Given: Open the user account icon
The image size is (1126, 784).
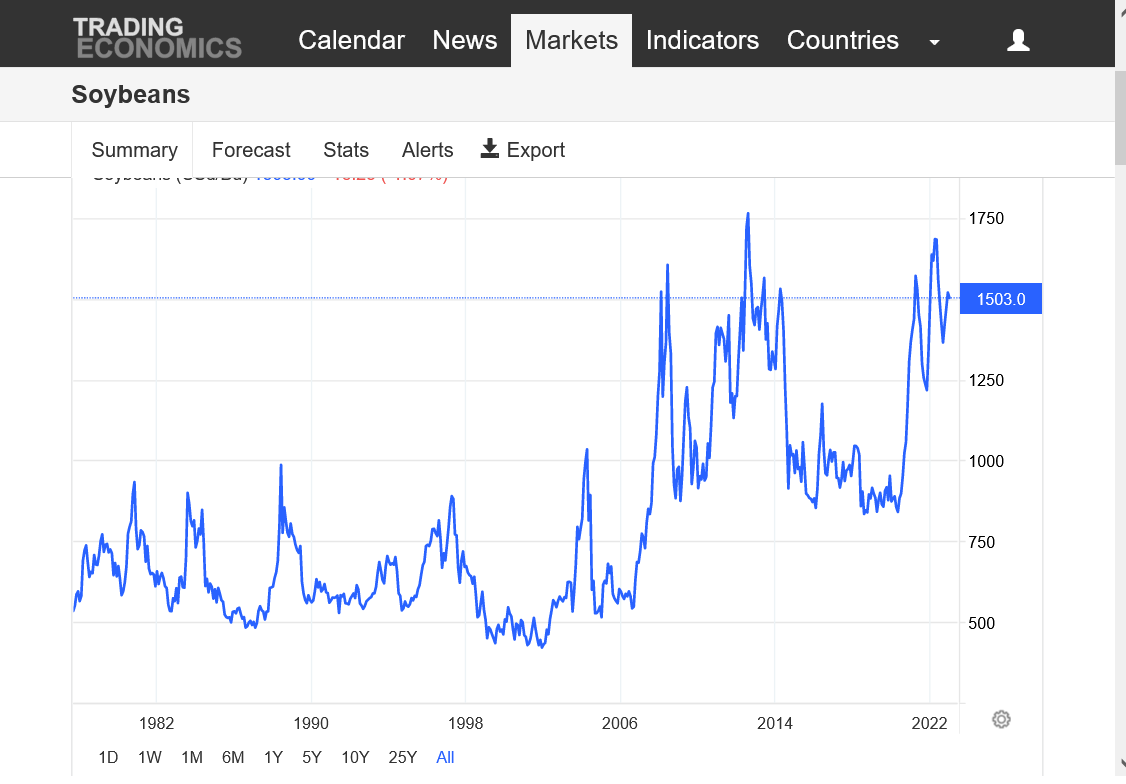Looking at the screenshot, I should point(1018,40).
